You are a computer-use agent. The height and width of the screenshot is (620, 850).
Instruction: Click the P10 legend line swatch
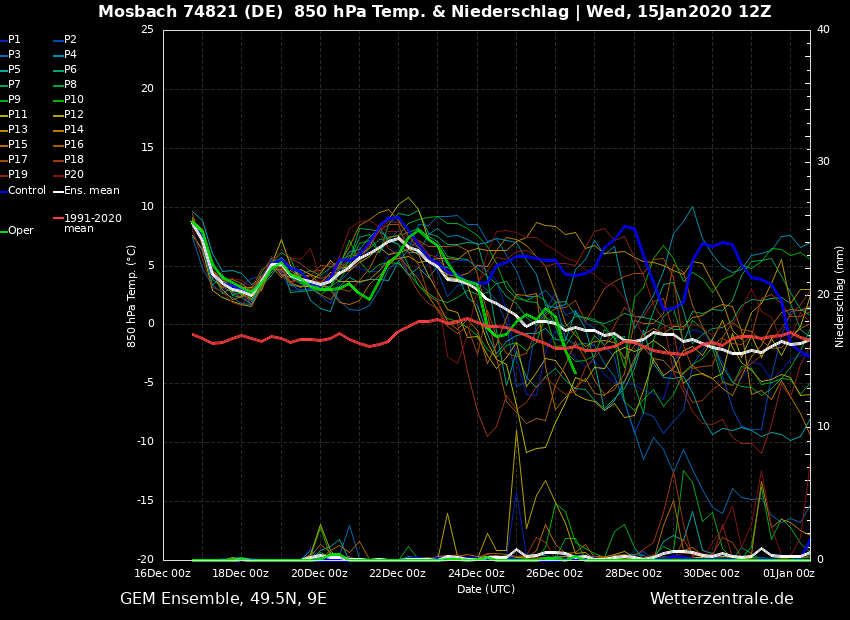tap(58, 100)
